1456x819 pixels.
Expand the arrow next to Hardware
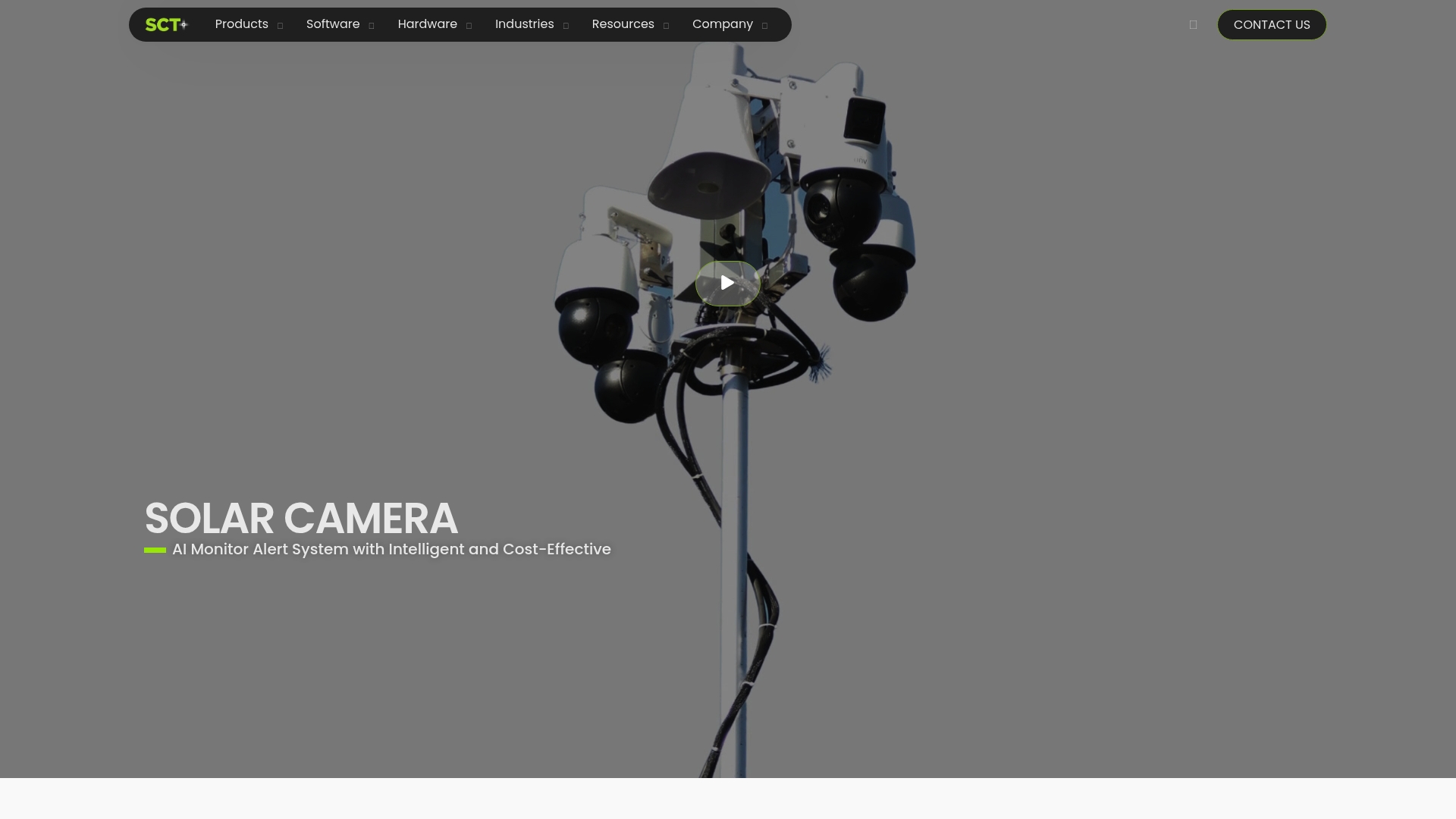pos(469,26)
